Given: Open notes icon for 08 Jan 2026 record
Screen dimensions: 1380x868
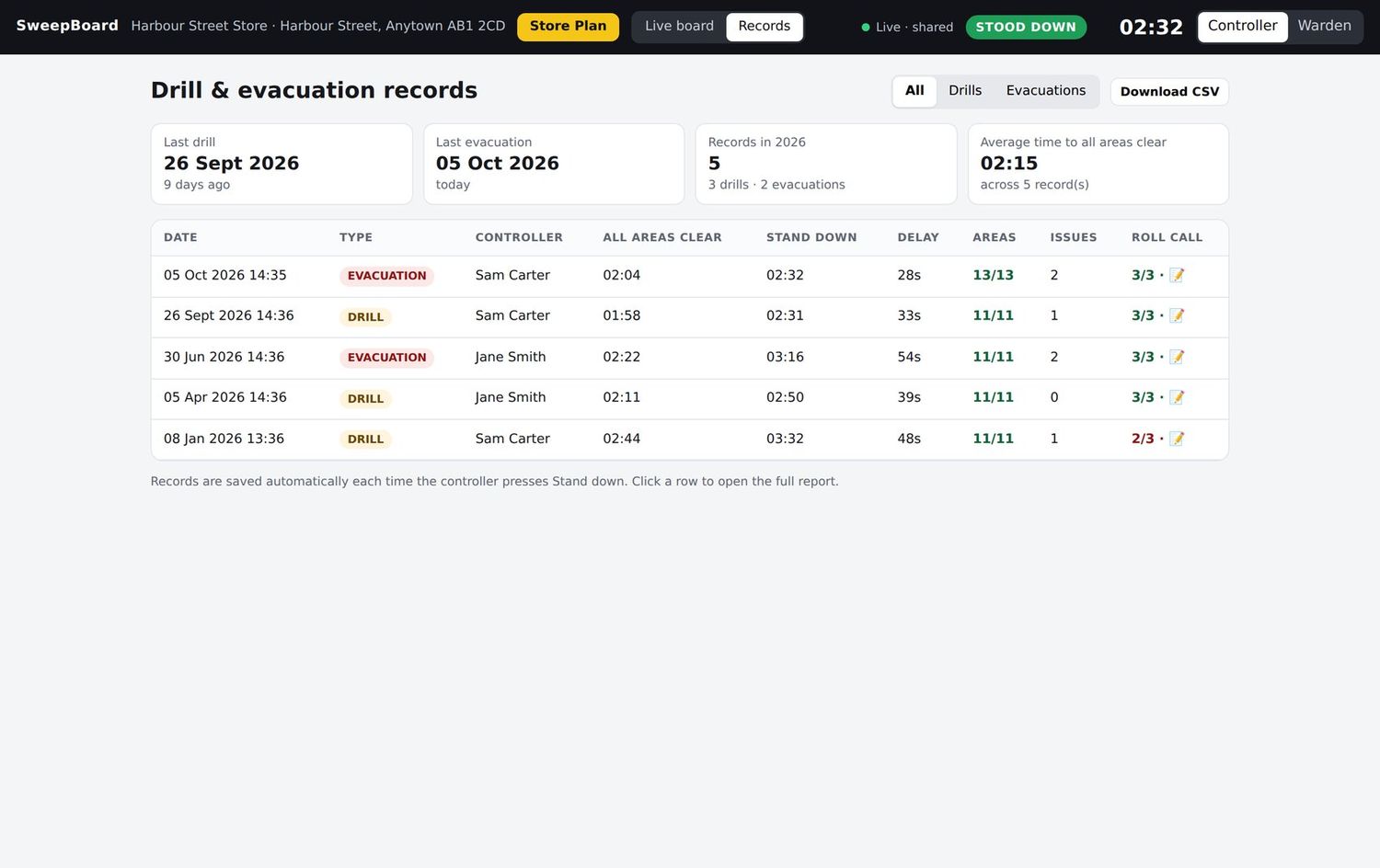Looking at the screenshot, I should pyautogui.click(x=1177, y=439).
